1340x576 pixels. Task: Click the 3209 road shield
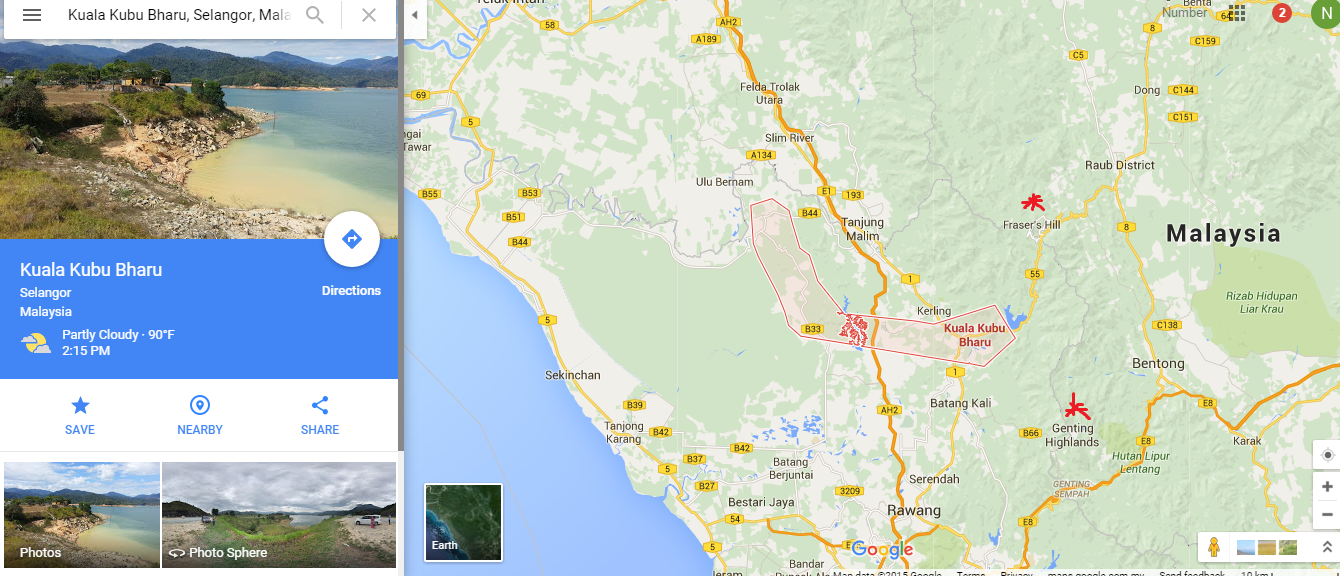pos(850,491)
